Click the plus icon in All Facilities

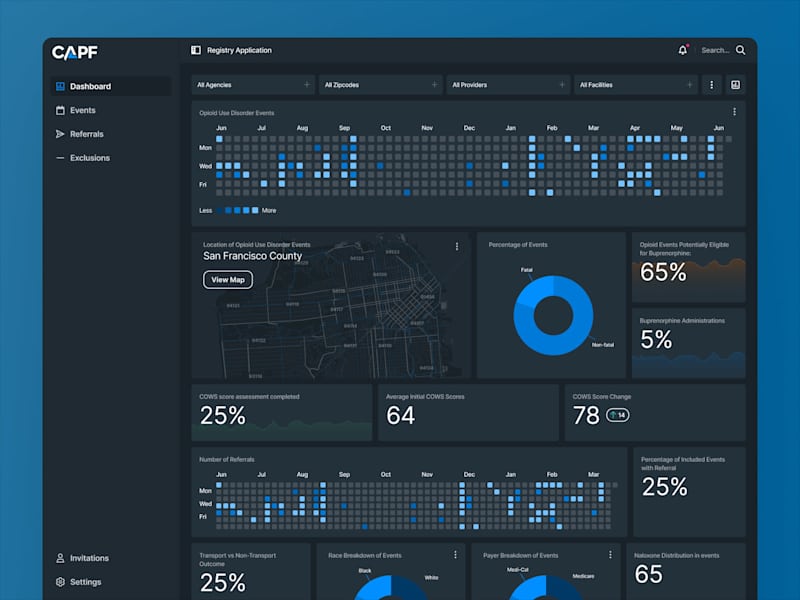689,85
